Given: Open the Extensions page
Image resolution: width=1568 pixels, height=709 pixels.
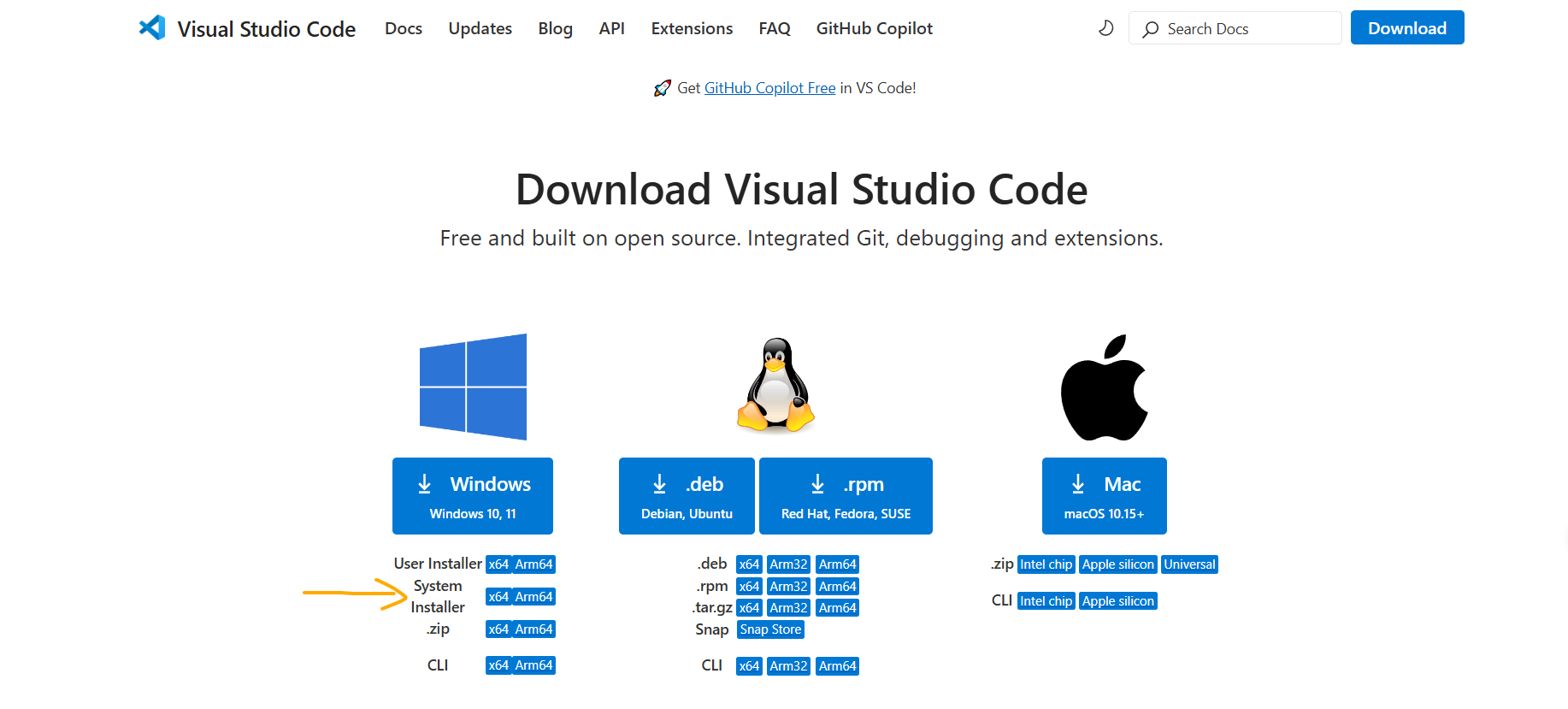Looking at the screenshot, I should click(692, 28).
